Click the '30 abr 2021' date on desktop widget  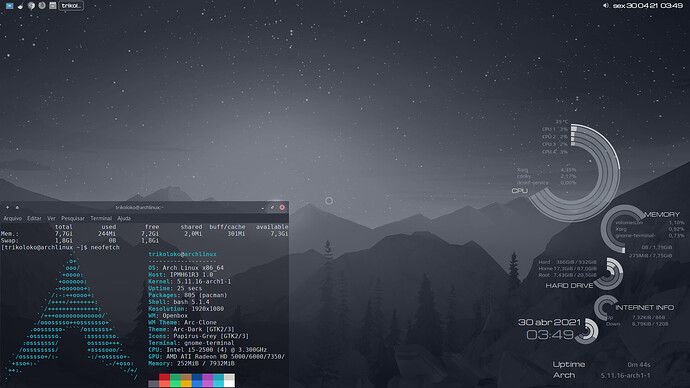(550, 322)
